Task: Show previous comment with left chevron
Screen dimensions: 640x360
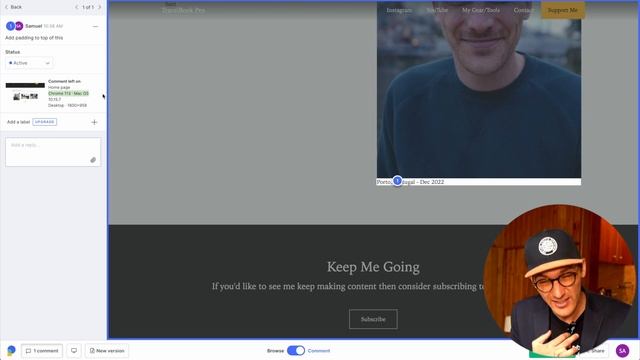Action: coord(76,7)
